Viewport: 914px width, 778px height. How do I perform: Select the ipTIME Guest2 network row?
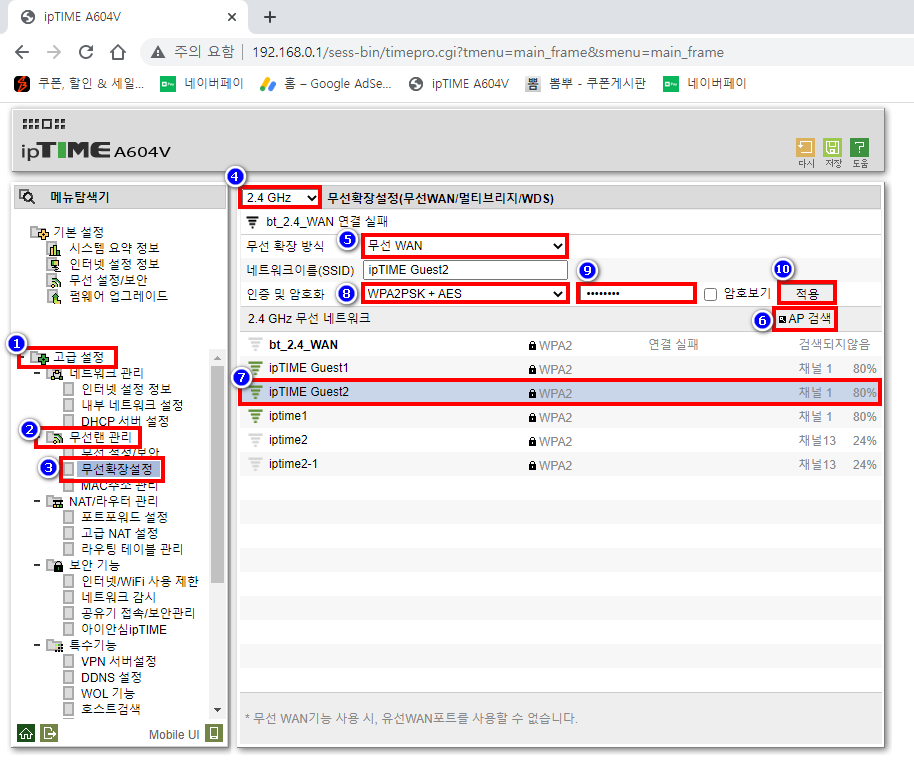560,393
